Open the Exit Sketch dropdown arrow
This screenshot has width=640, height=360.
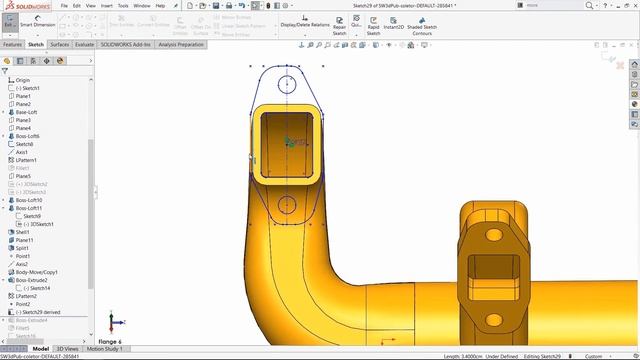point(10,36)
